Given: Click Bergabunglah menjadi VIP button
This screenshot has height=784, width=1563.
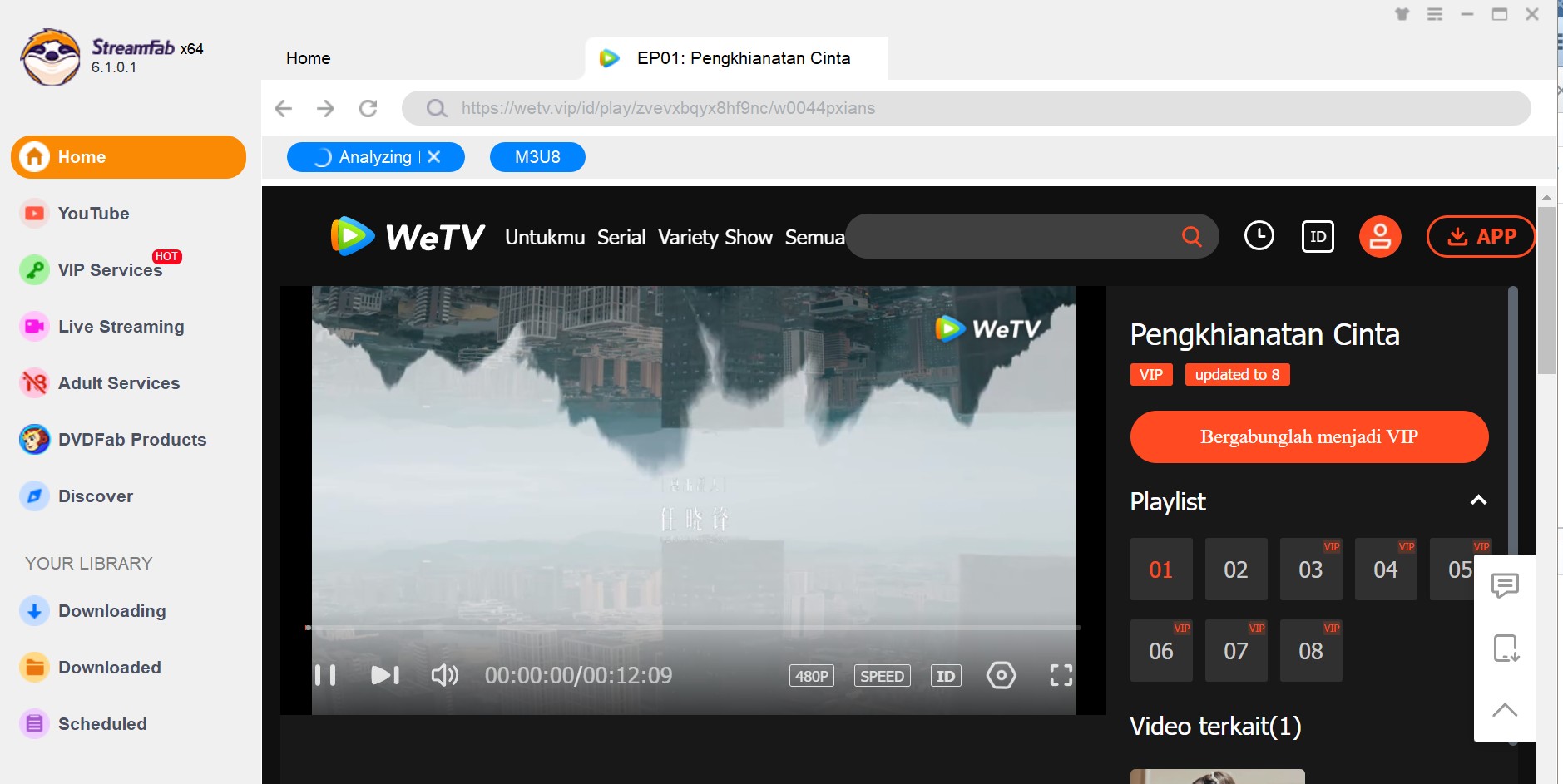Looking at the screenshot, I should point(1308,436).
